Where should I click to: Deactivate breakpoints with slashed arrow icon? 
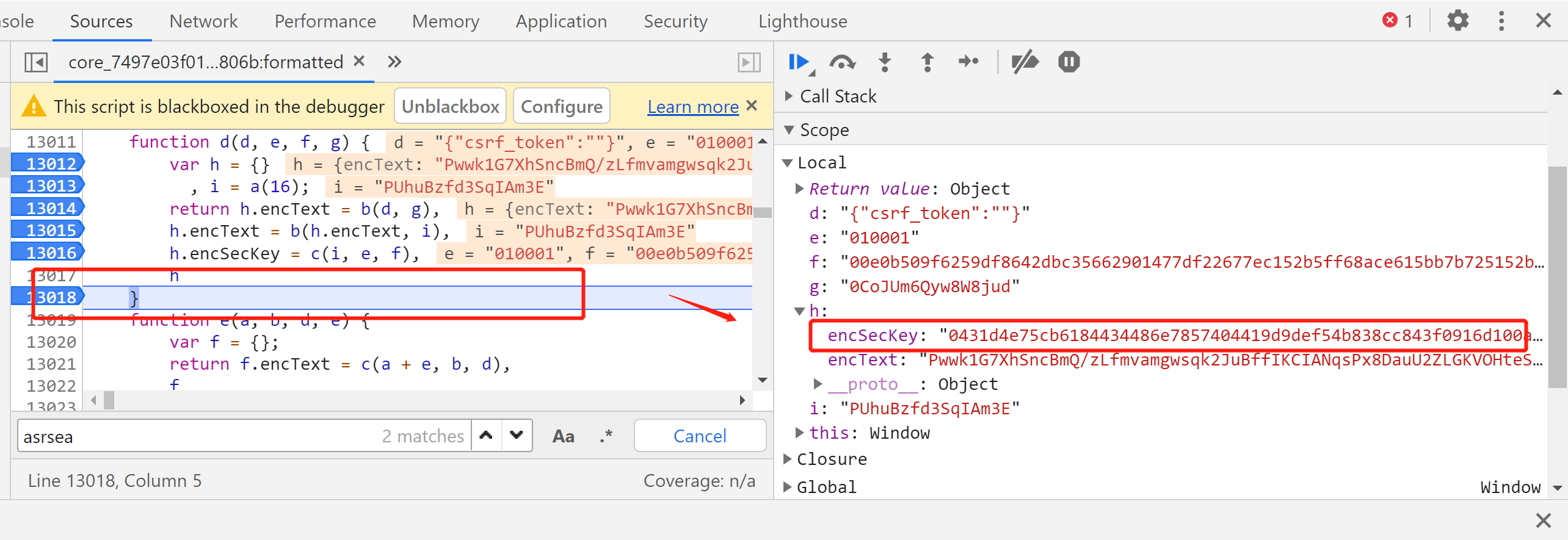(x=1025, y=62)
